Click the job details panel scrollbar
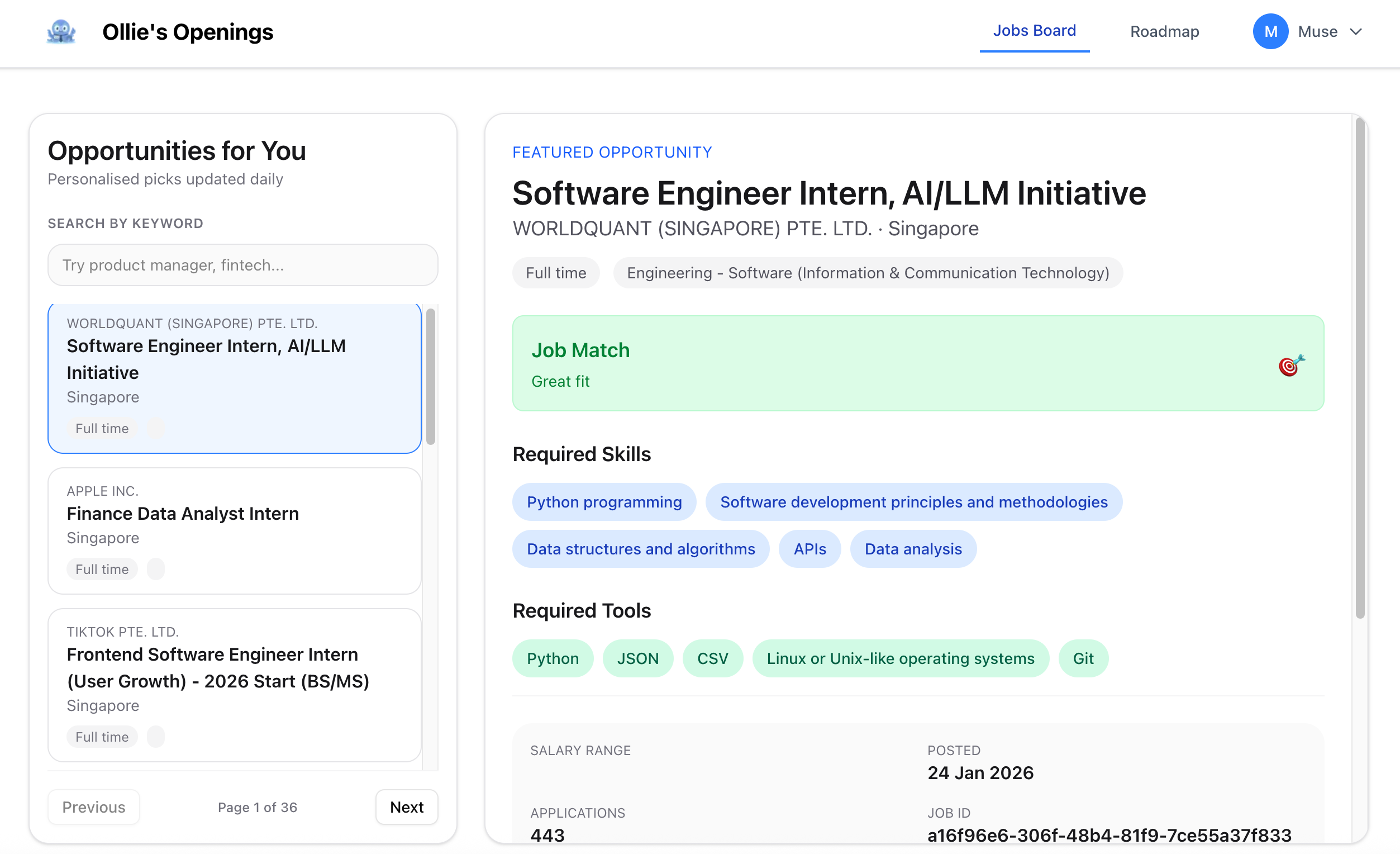The height and width of the screenshot is (854, 1400). click(1359, 367)
